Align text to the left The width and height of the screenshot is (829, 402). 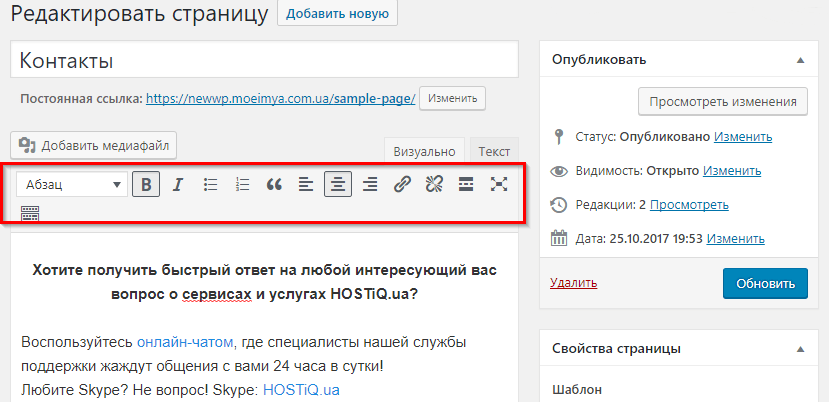coord(306,184)
